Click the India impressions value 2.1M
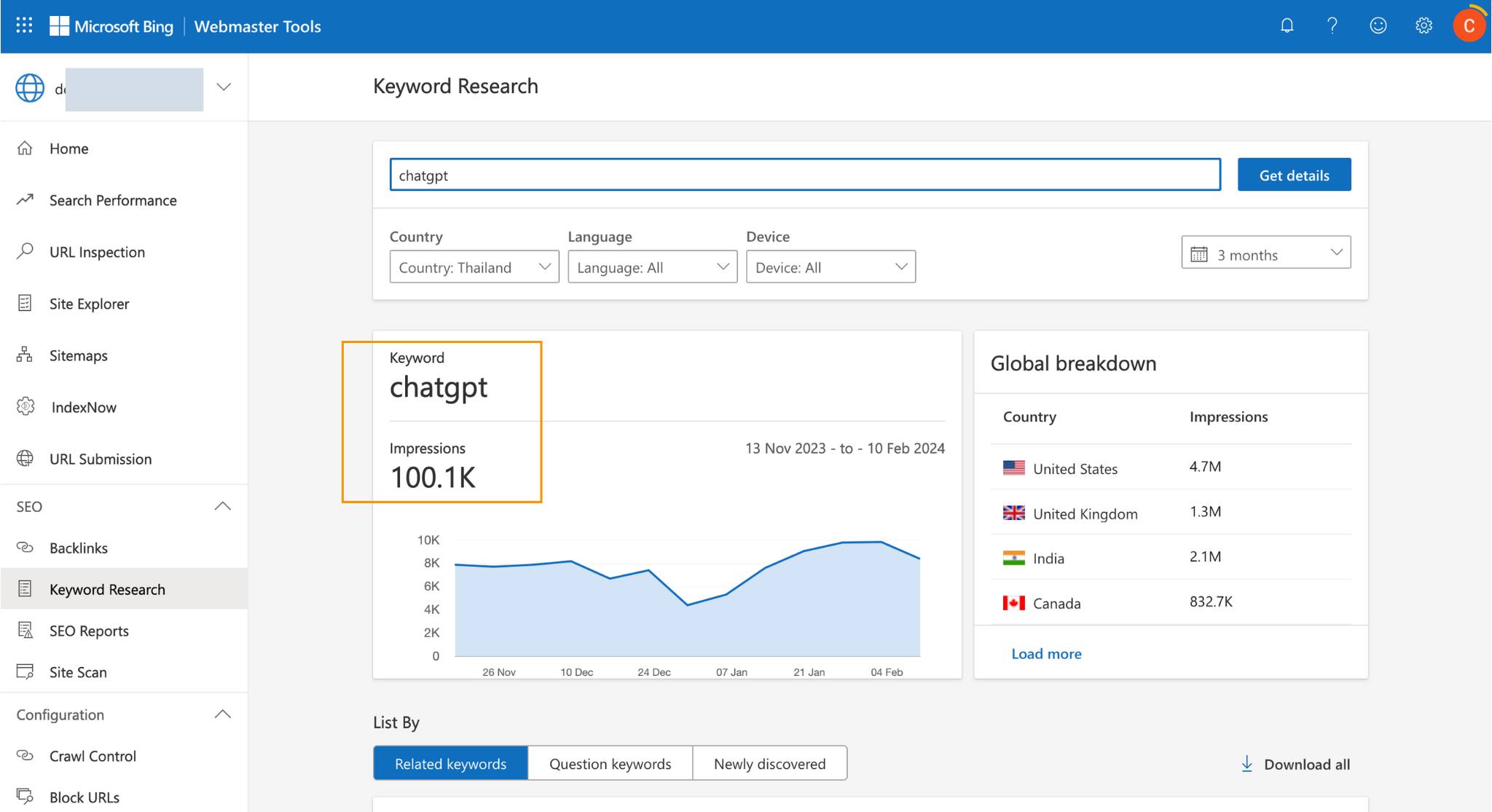Image resolution: width=1492 pixels, height=812 pixels. click(x=1205, y=556)
